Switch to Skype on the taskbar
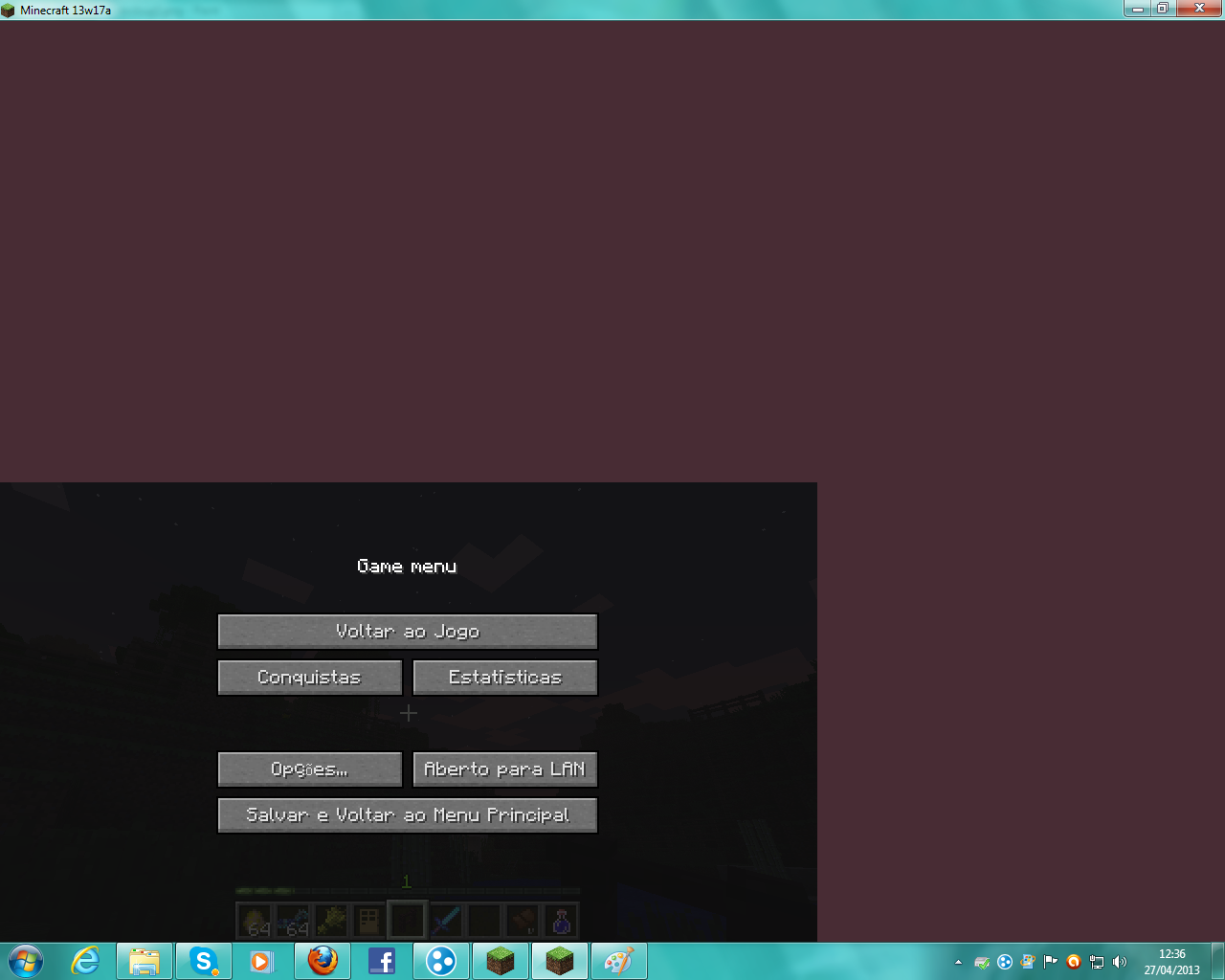 coord(204,961)
